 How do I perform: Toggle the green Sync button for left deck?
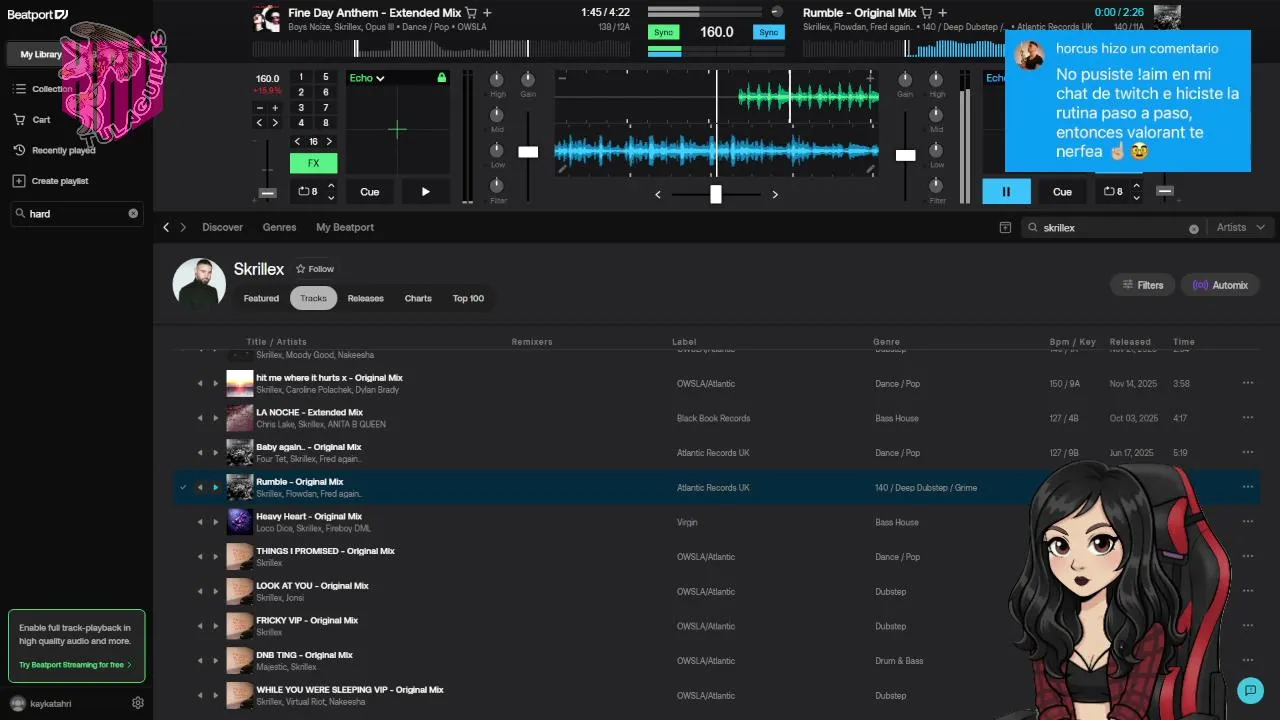pyautogui.click(x=662, y=32)
